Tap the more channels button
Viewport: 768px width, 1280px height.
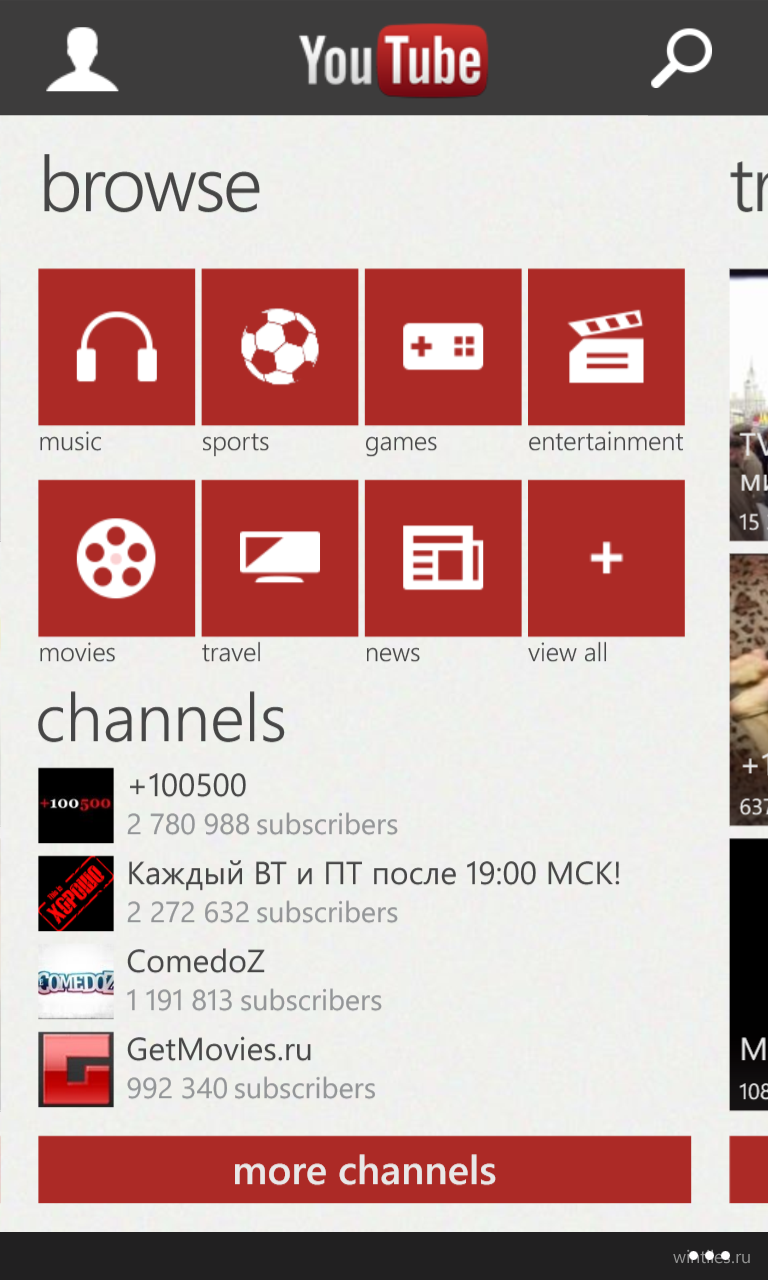(x=364, y=1169)
